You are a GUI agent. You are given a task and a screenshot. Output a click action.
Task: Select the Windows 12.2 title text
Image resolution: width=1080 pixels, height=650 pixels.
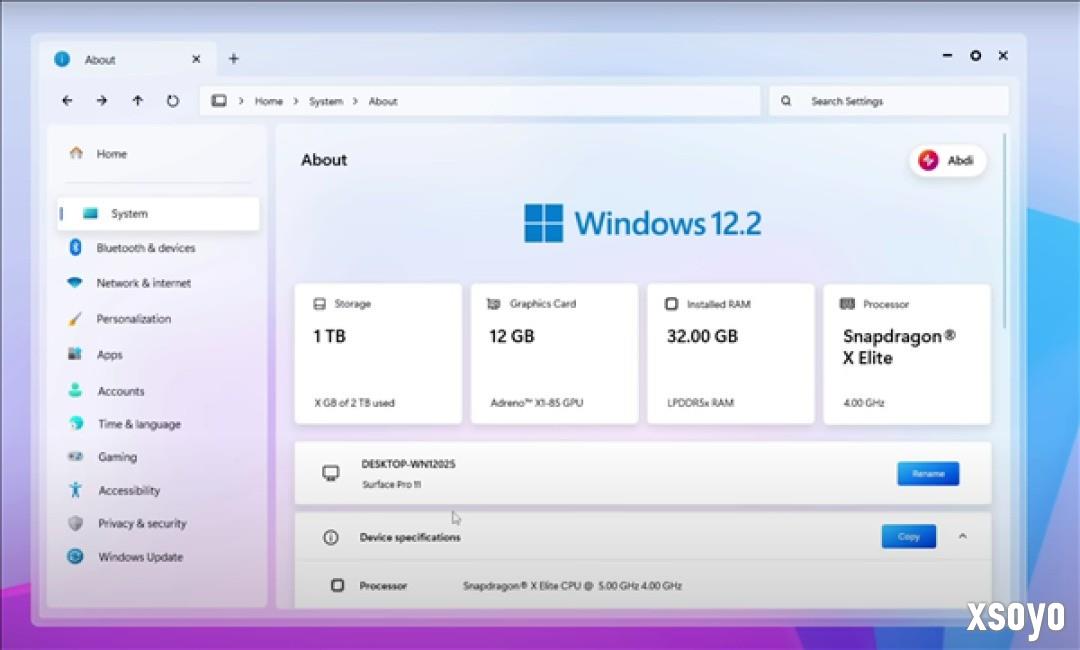click(668, 224)
